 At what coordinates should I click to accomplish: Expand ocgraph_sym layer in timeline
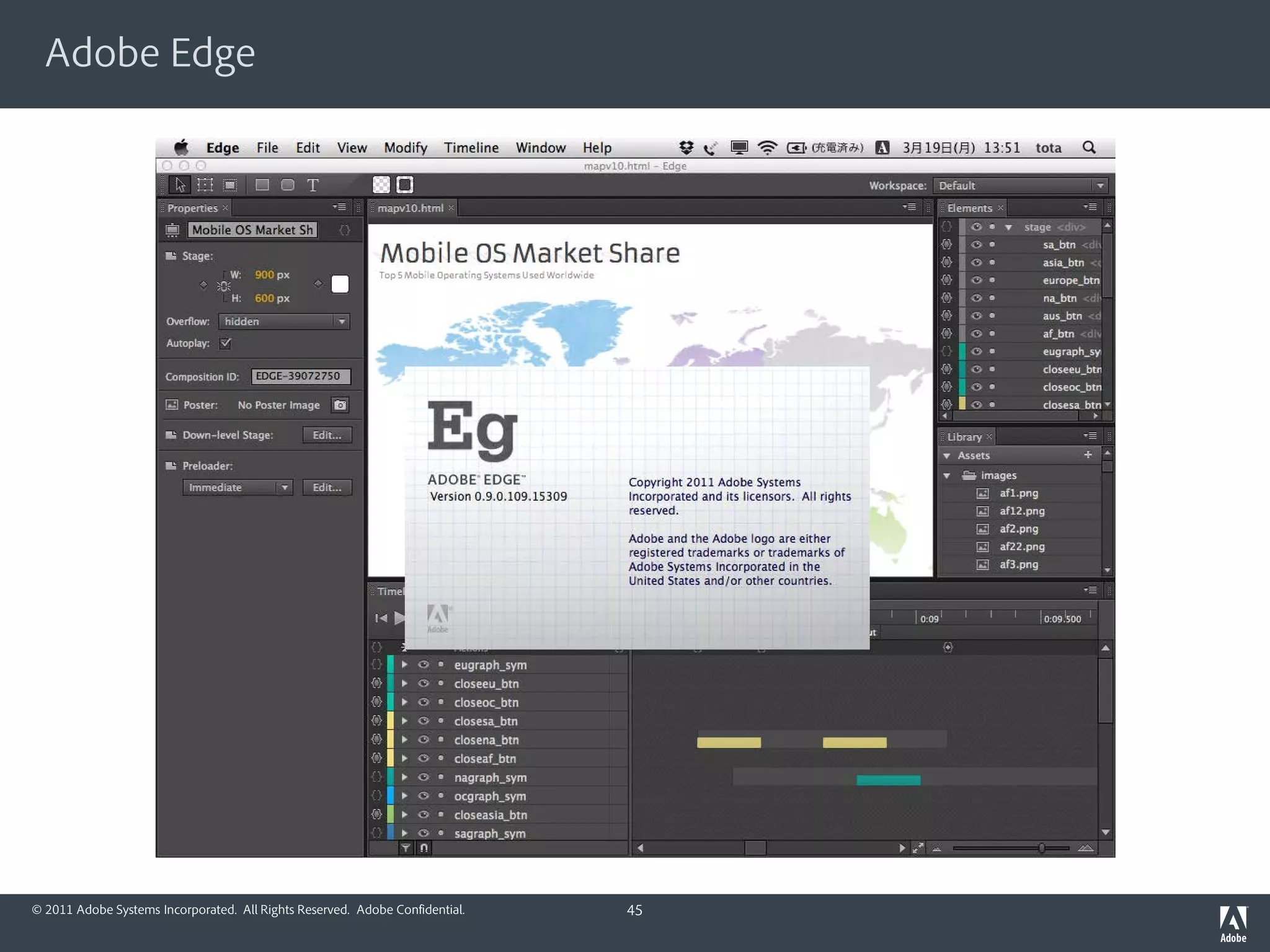point(404,796)
